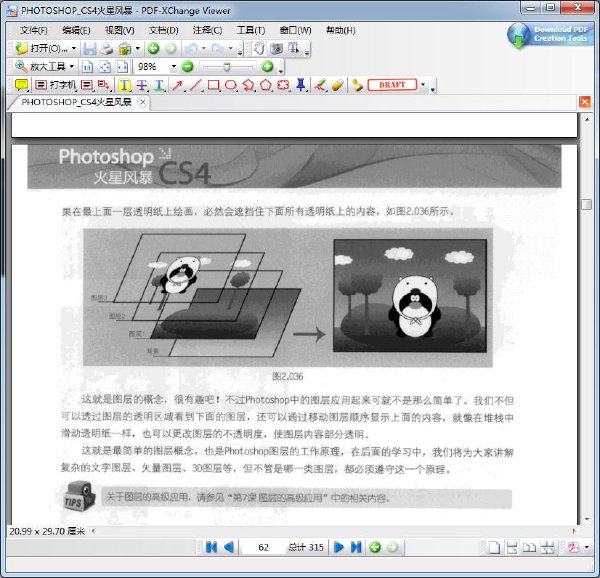Click the zoom slider handle

point(227,67)
